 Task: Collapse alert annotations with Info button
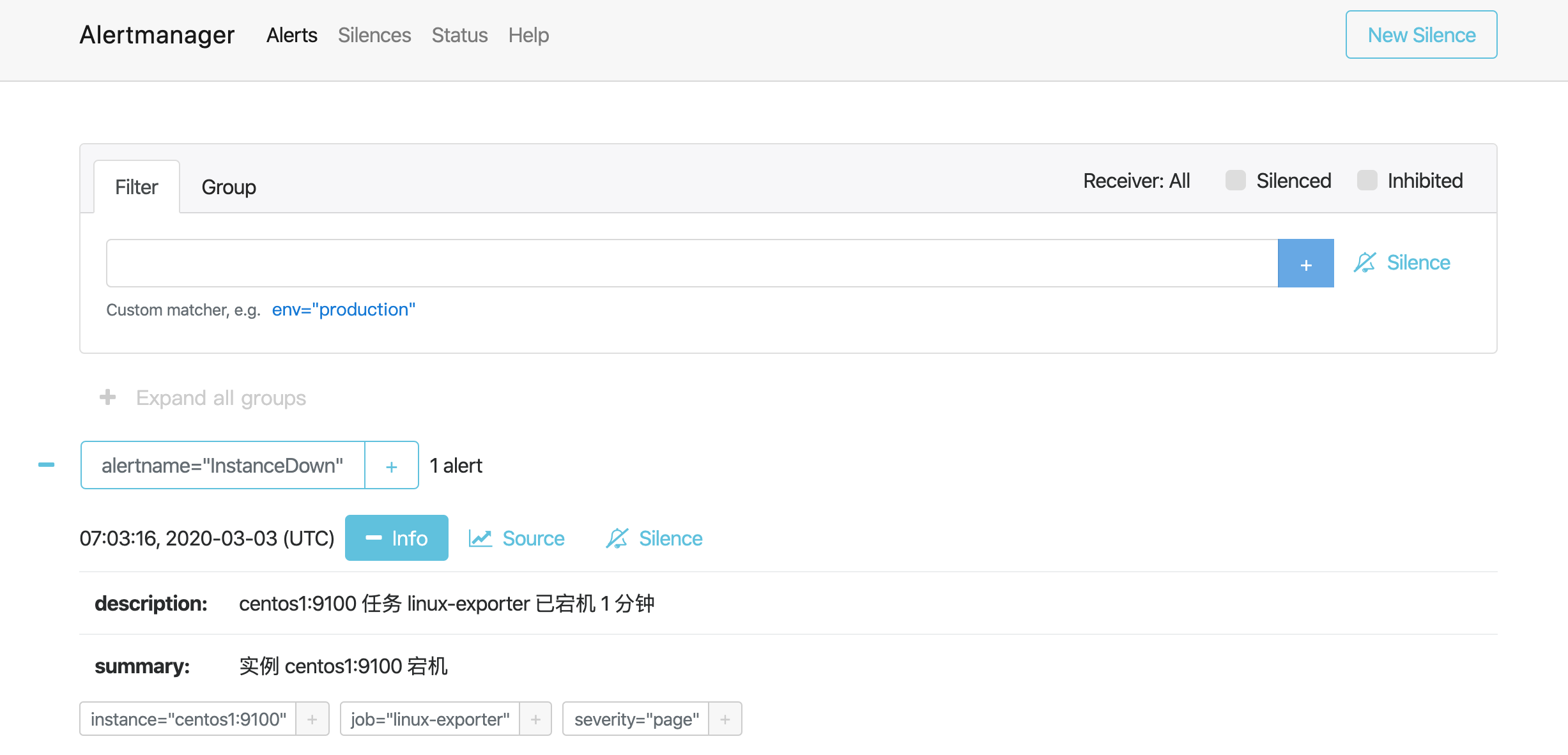tap(396, 538)
